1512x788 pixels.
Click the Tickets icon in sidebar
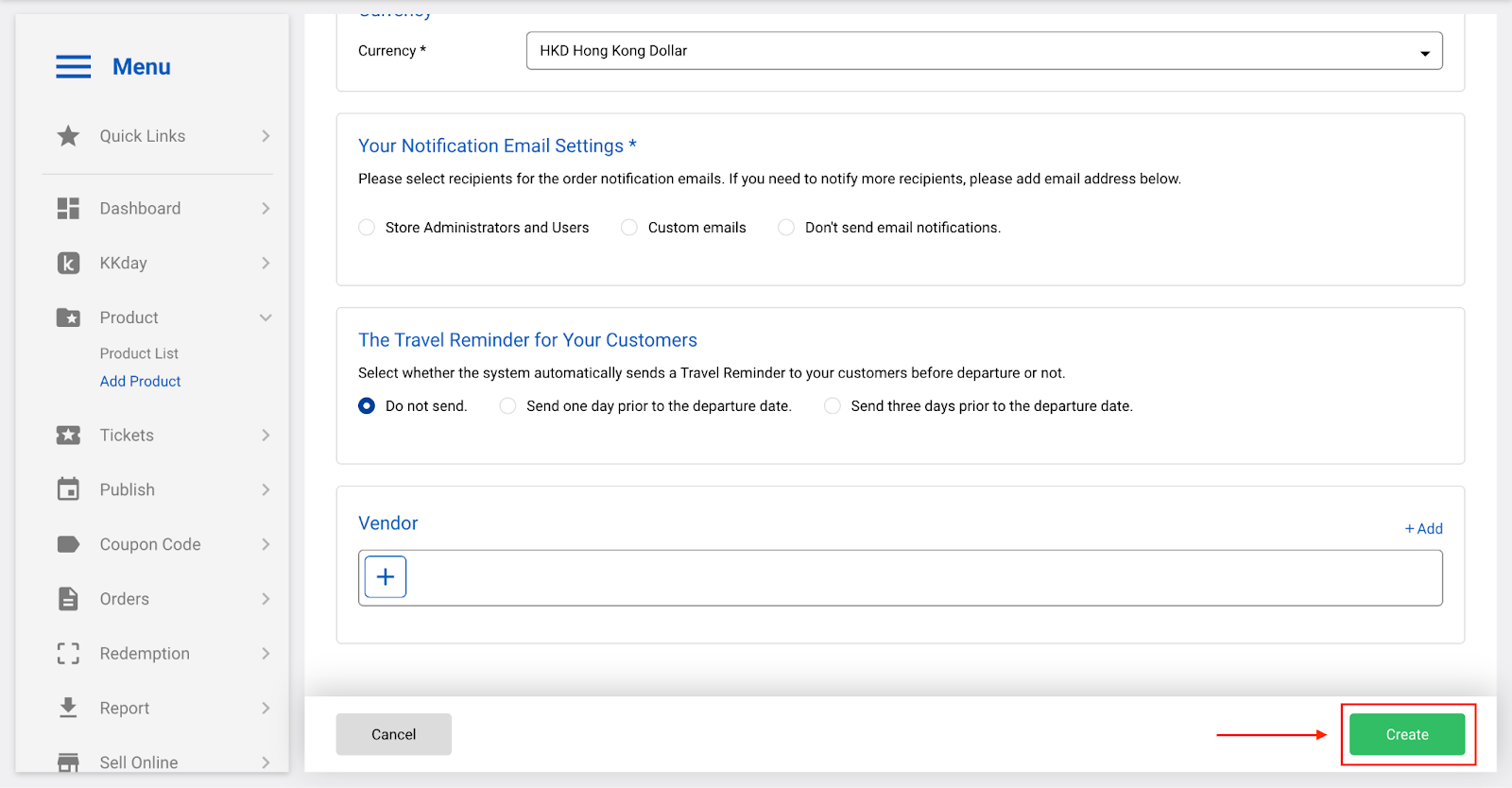pos(68,436)
